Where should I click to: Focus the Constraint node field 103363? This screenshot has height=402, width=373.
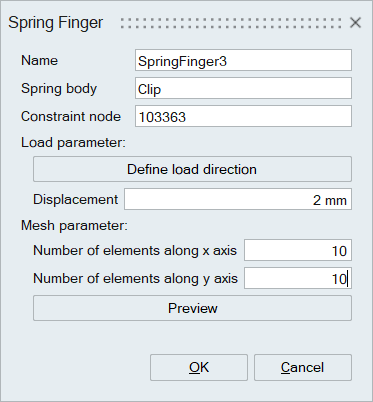[243, 116]
